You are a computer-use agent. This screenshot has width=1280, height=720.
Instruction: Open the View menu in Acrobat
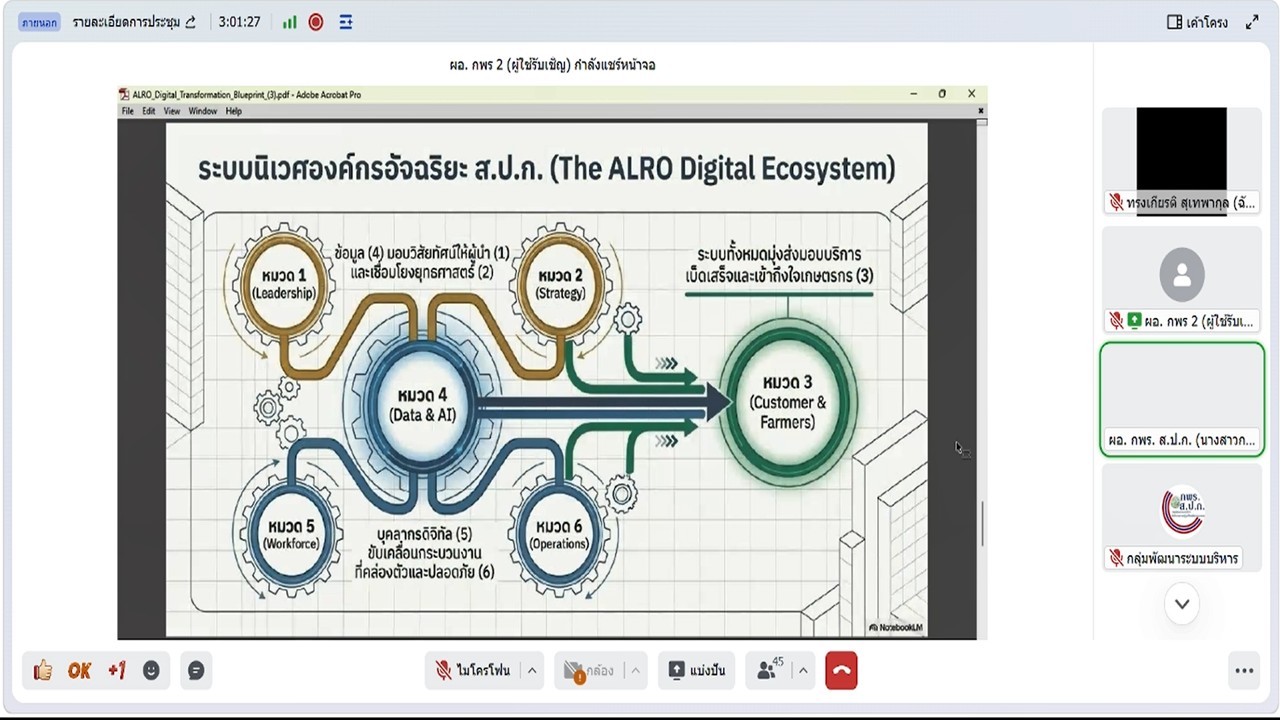coord(172,111)
